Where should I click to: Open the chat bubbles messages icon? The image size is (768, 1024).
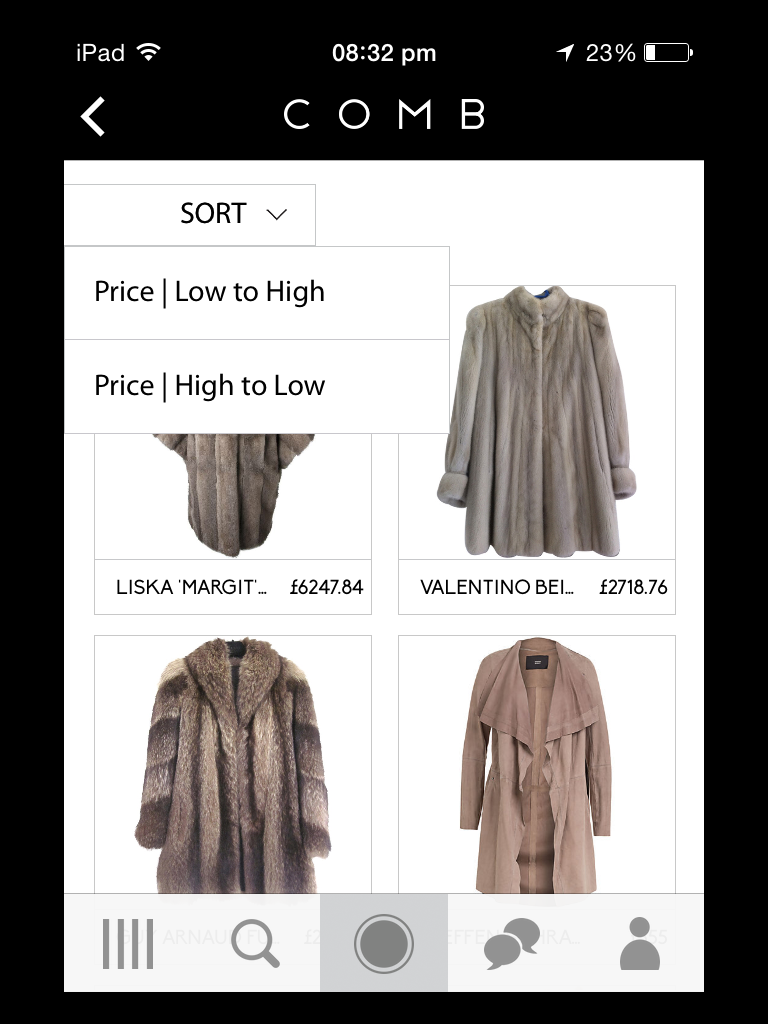pyautogui.click(x=512, y=944)
